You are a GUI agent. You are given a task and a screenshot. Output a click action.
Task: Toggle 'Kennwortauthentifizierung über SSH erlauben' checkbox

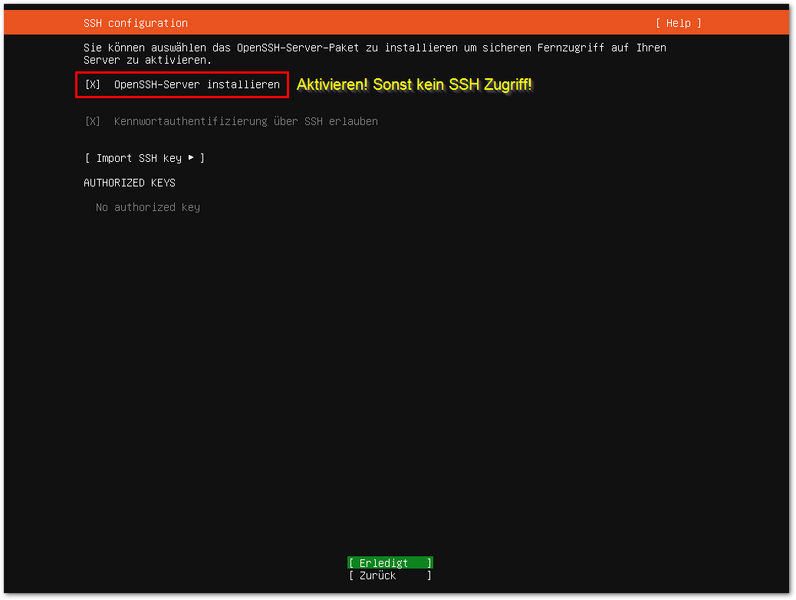tap(92, 121)
